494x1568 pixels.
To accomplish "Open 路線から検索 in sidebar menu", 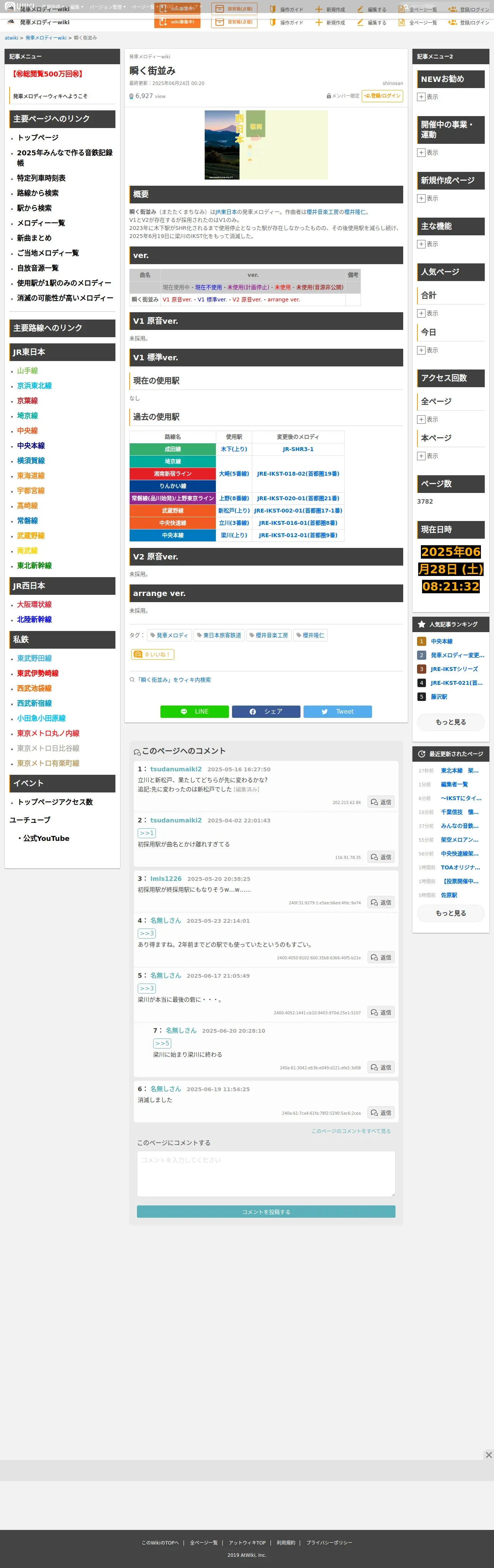I will pyautogui.click(x=38, y=193).
